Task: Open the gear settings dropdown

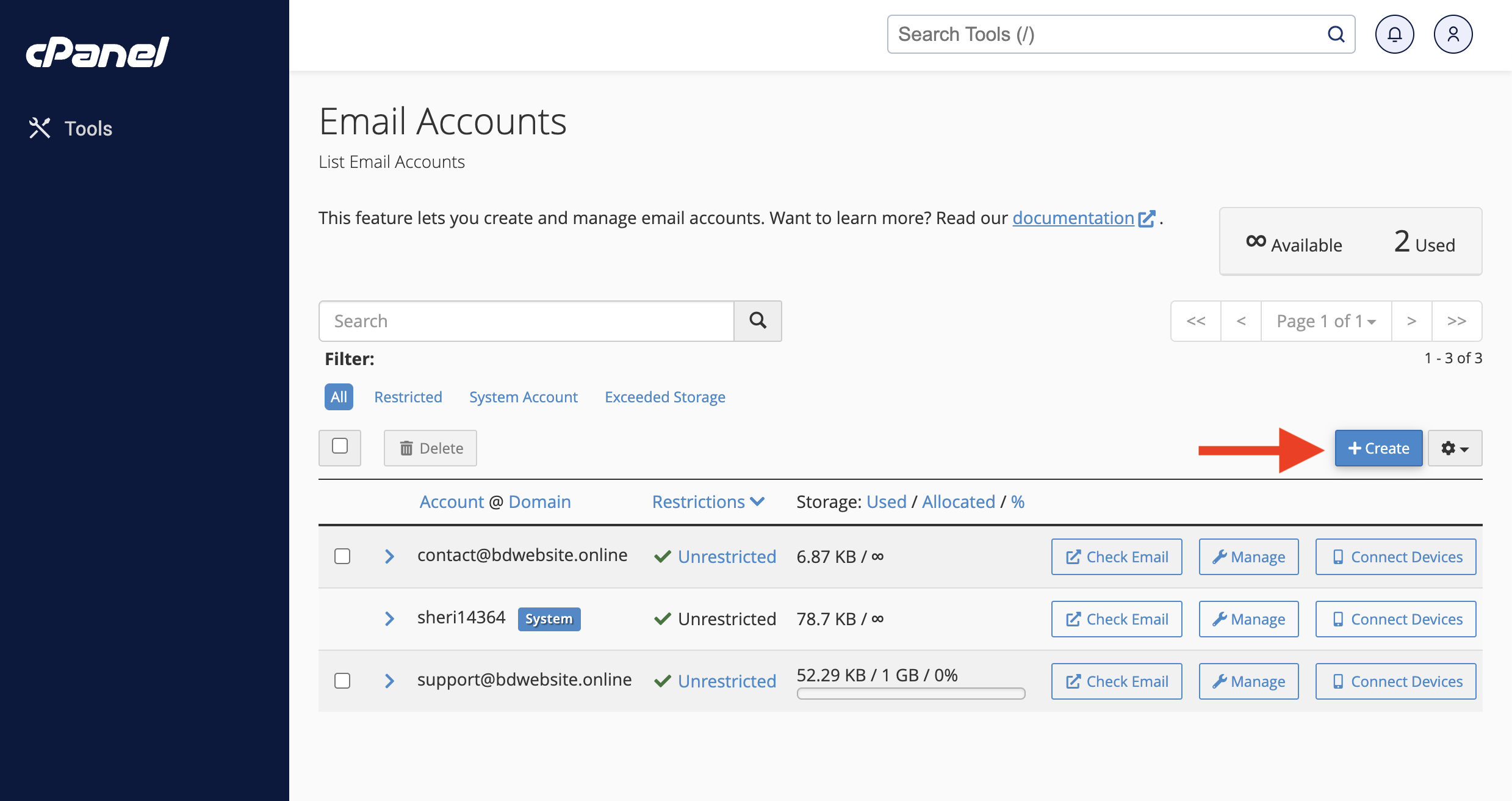Action: pyautogui.click(x=1455, y=448)
